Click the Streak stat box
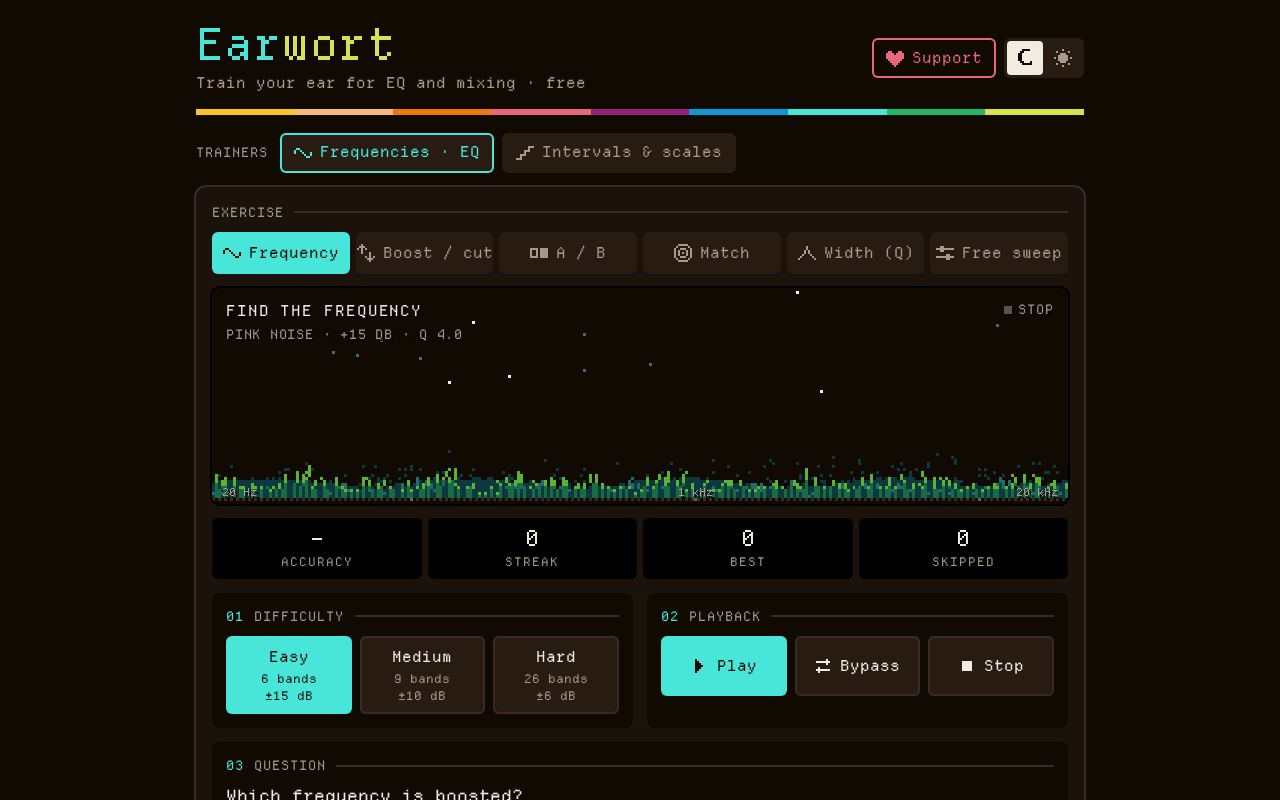 [x=532, y=548]
